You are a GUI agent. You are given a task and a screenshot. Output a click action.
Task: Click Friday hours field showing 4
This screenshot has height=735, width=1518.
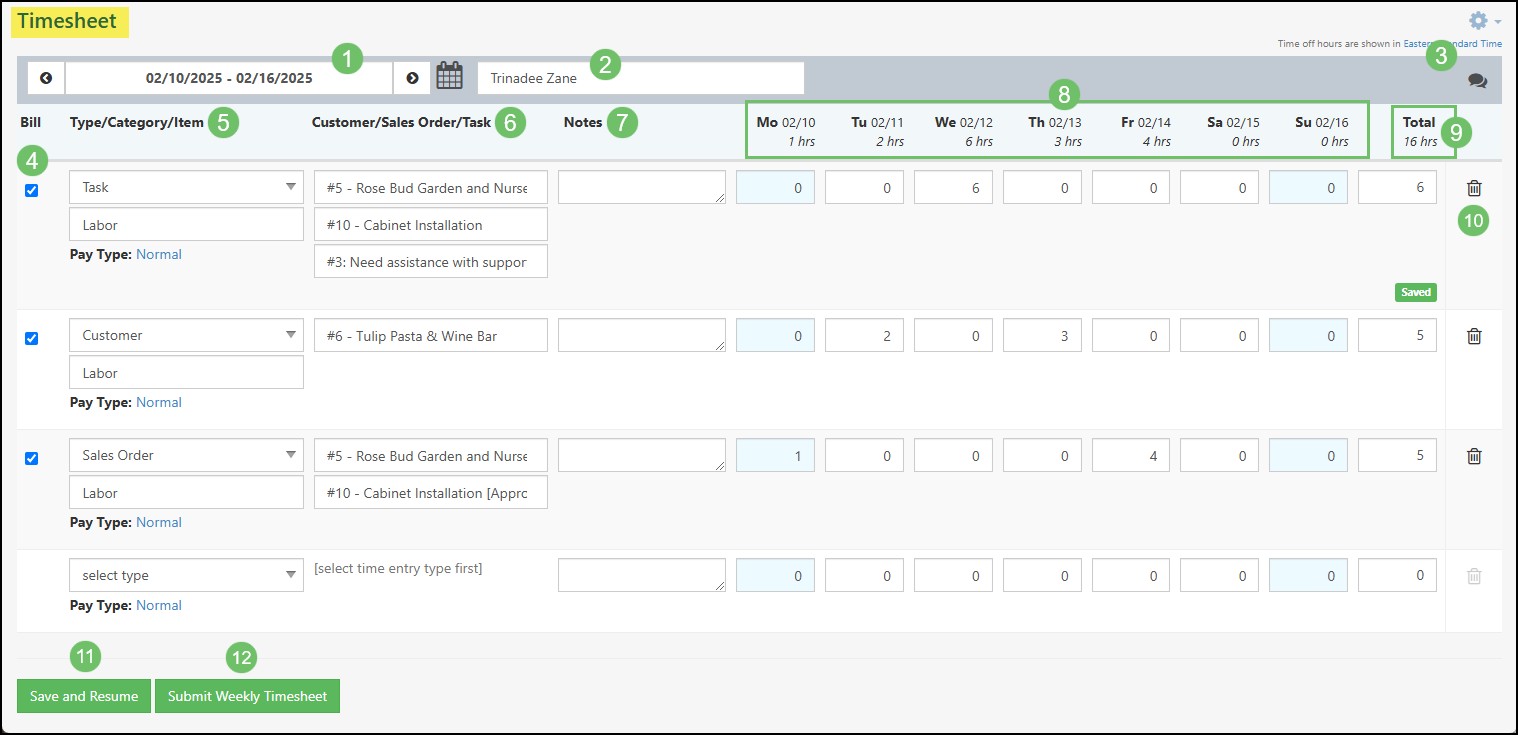pos(1131,455)
